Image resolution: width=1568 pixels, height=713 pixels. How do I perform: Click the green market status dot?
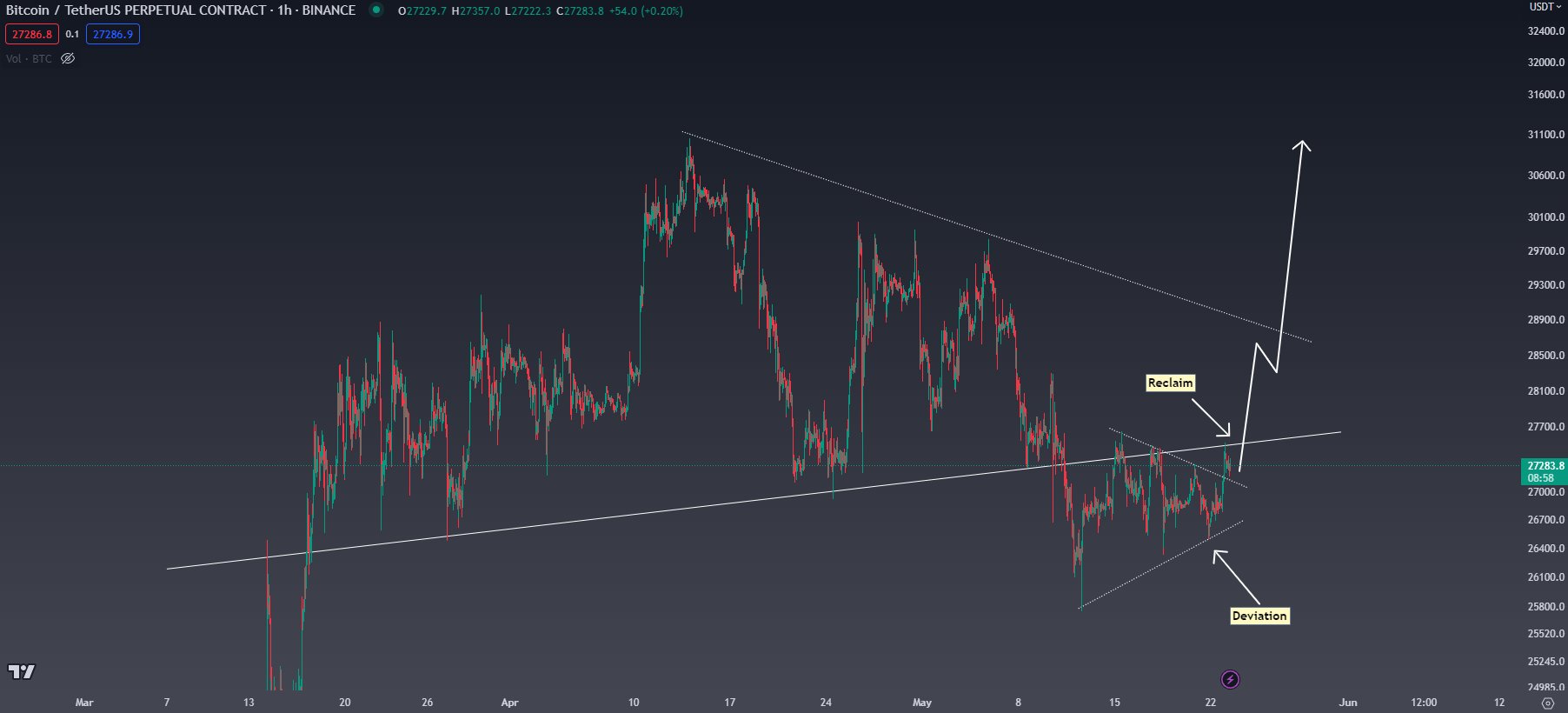[x=376, y=10]
